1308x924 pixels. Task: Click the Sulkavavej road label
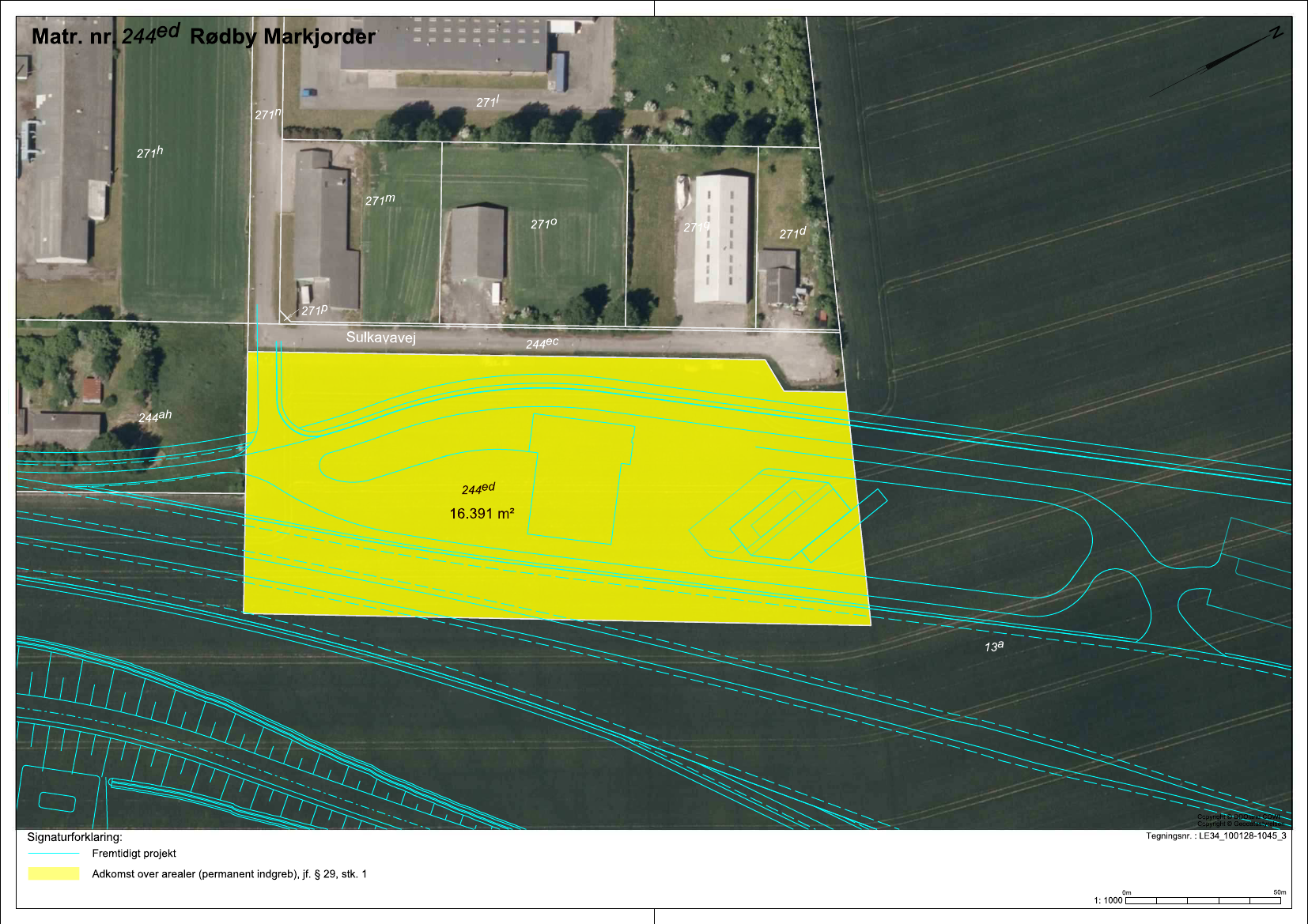point(380,338)
